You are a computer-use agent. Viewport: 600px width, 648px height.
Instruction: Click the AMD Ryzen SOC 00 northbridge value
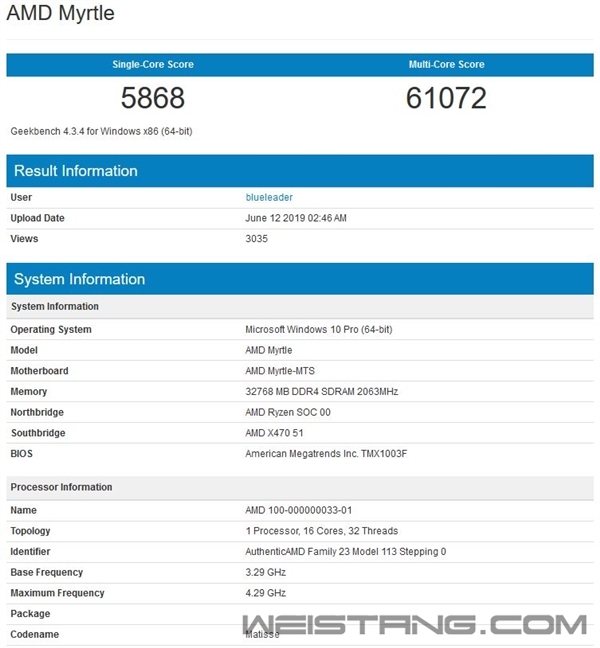tap(288, 412)
